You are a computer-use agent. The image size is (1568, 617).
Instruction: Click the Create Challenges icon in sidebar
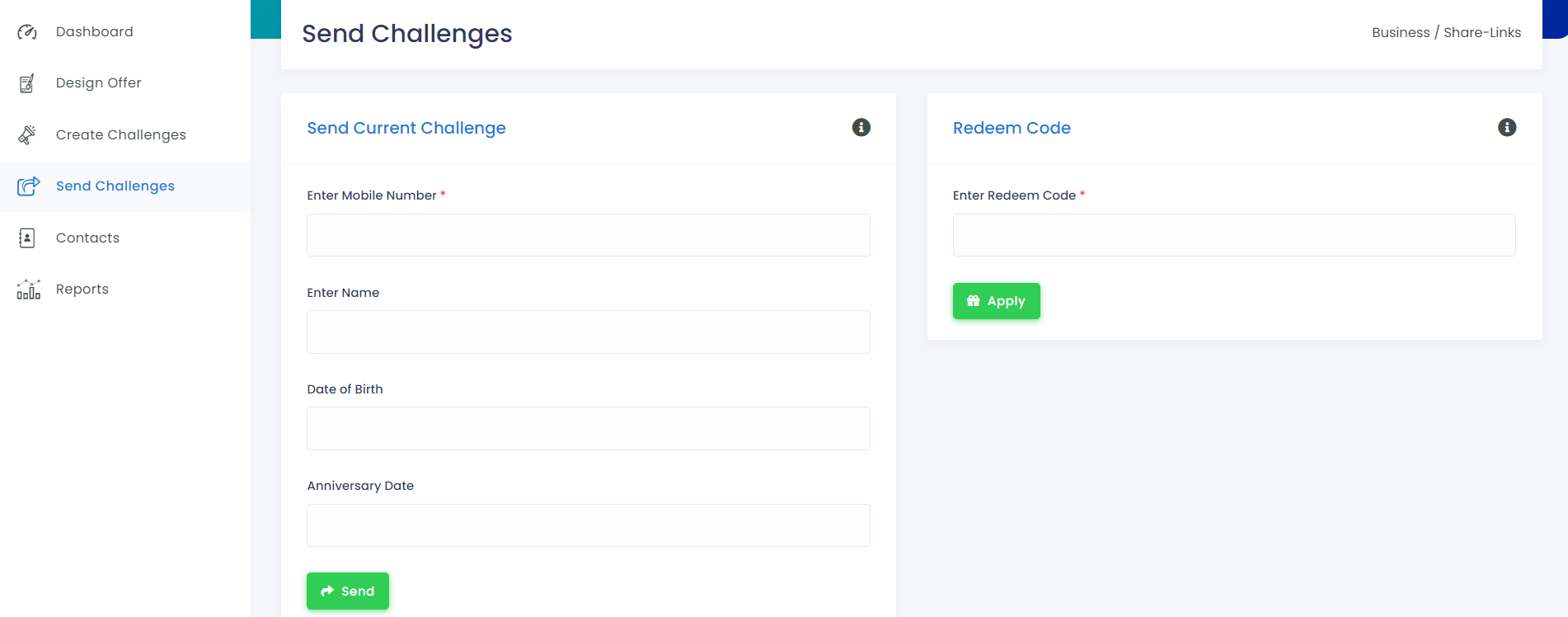click(x=27, y=134)
